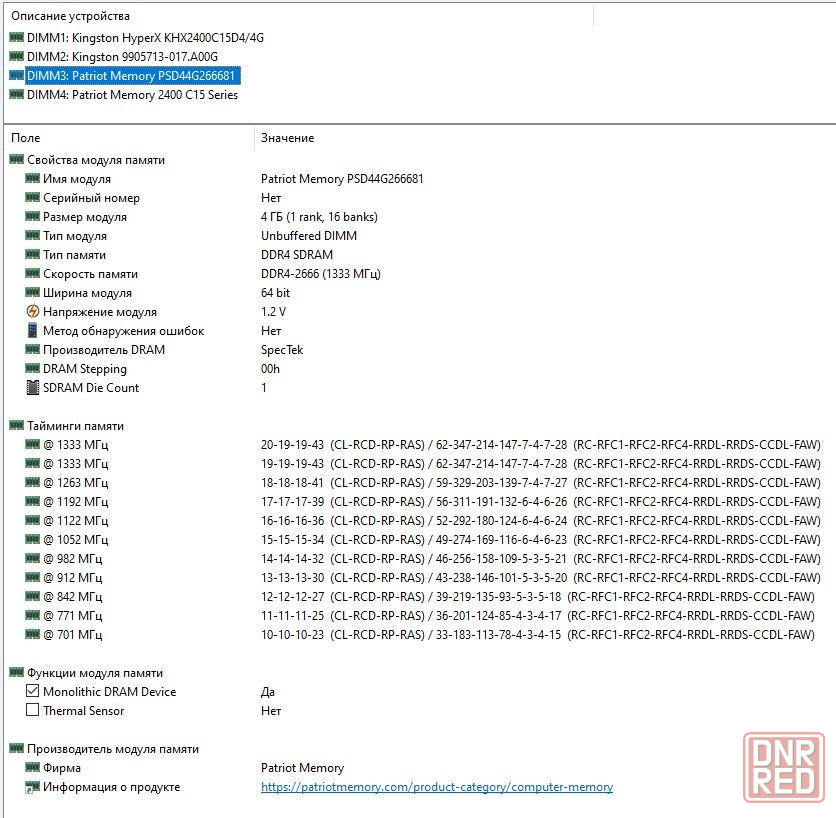
Task: Click the voltage icon beside Напряжение модуля
Action: pyautogui.click(x=33, y=311)
